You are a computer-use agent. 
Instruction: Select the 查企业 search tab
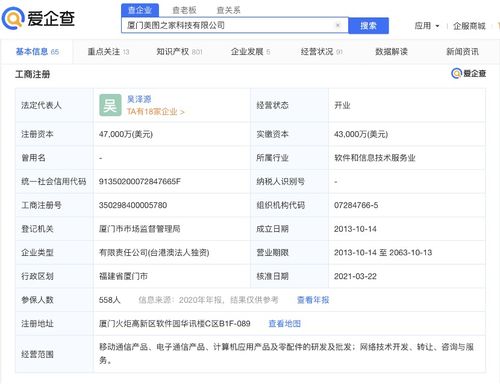click(x=140, y=10)
